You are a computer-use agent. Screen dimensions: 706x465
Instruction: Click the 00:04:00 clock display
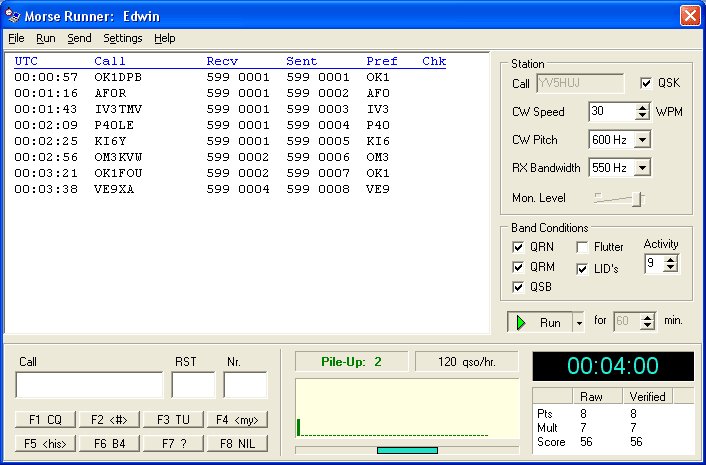pyautogui.click(x=613, y=366)
